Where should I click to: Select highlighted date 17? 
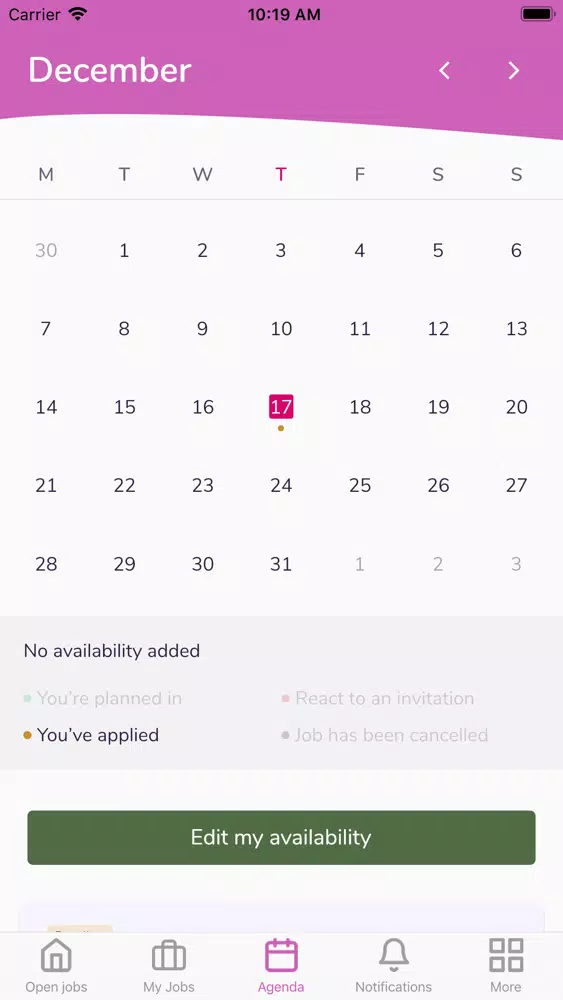281,407
